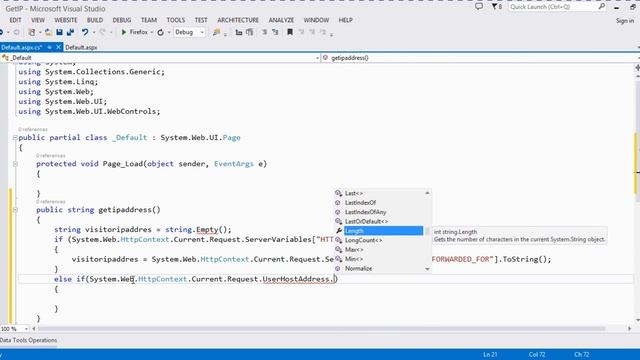Collapse the _Default class code block
This screenshot has width=640, height=360.
[15, 138]
